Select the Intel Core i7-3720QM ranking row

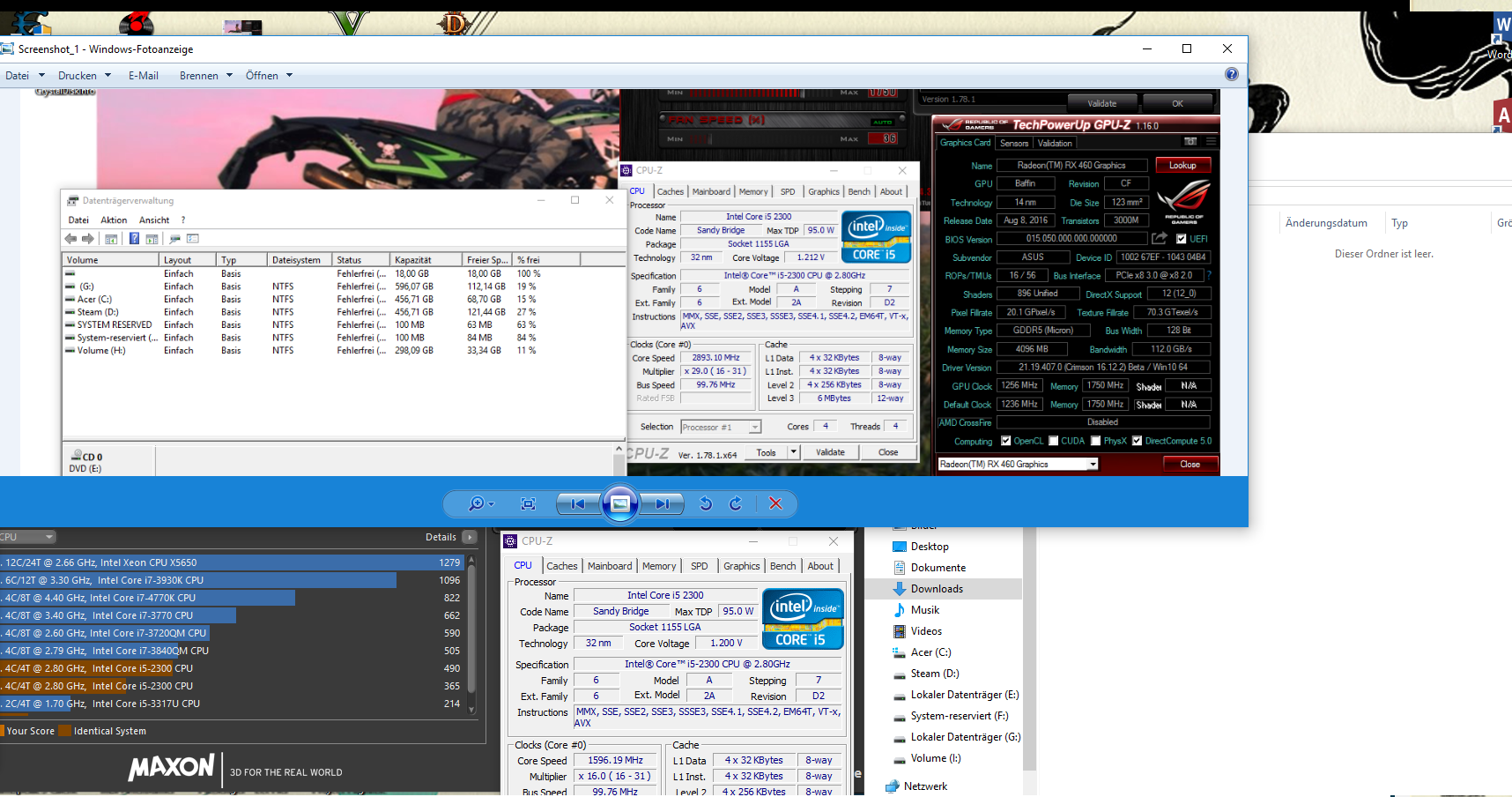click(232, 633)
